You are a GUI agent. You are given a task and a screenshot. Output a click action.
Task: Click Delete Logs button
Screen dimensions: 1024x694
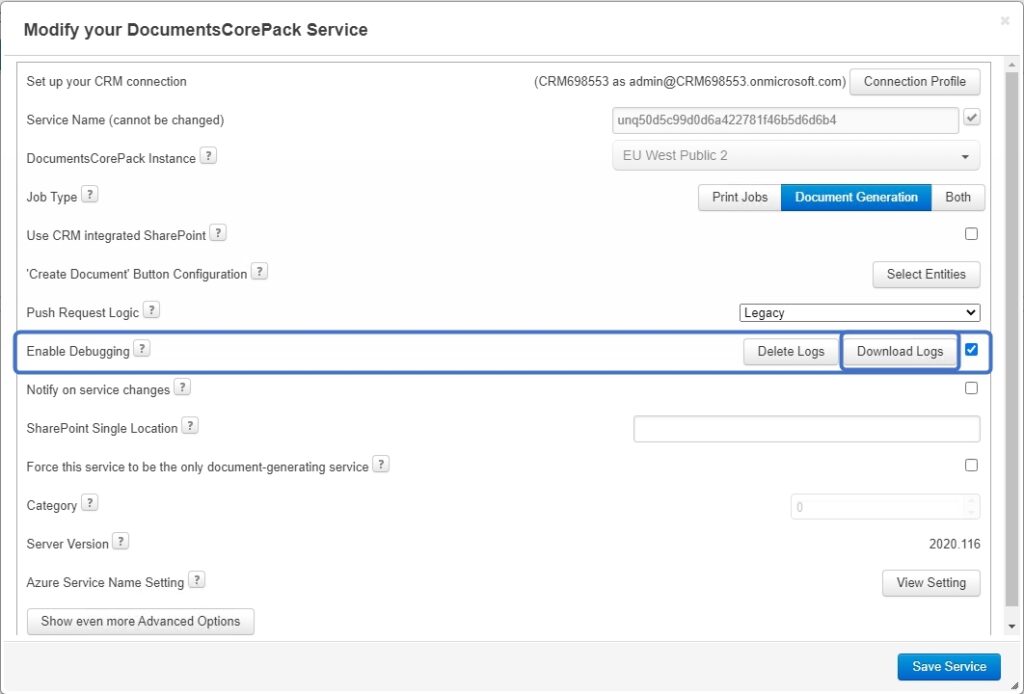pyautogui.click(x=791, y=351)
